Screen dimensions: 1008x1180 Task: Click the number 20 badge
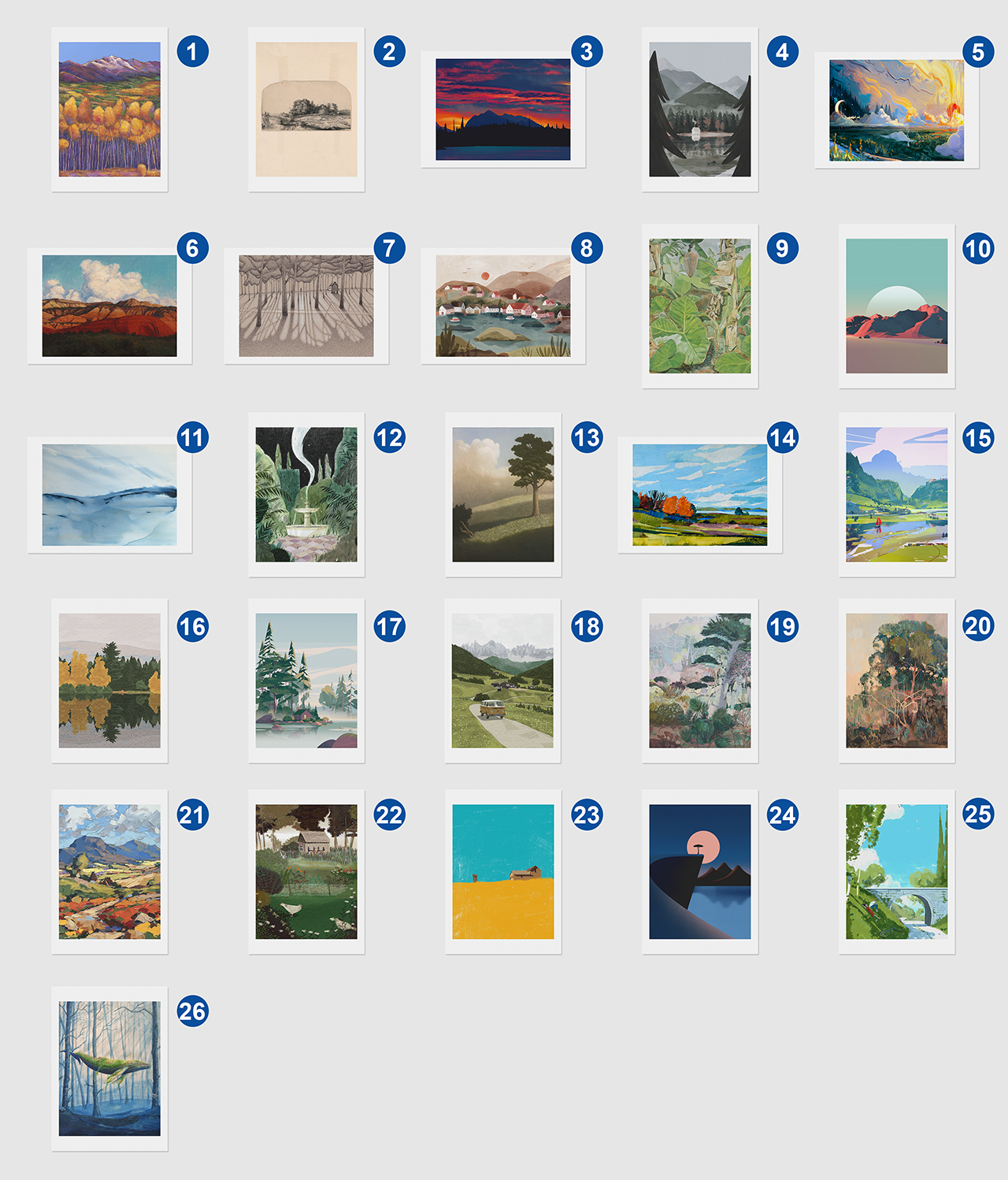pos(978,625)
